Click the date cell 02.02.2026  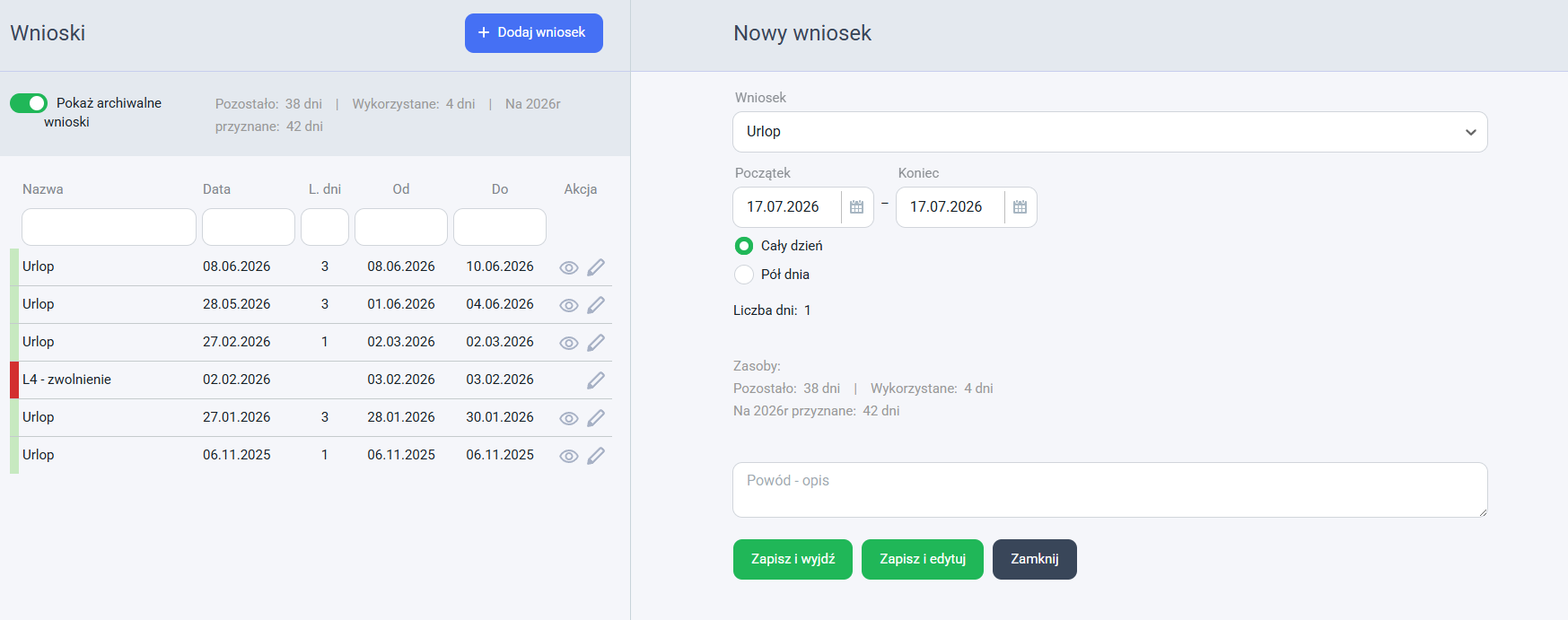pyautogui.click(x=237, y=380)
